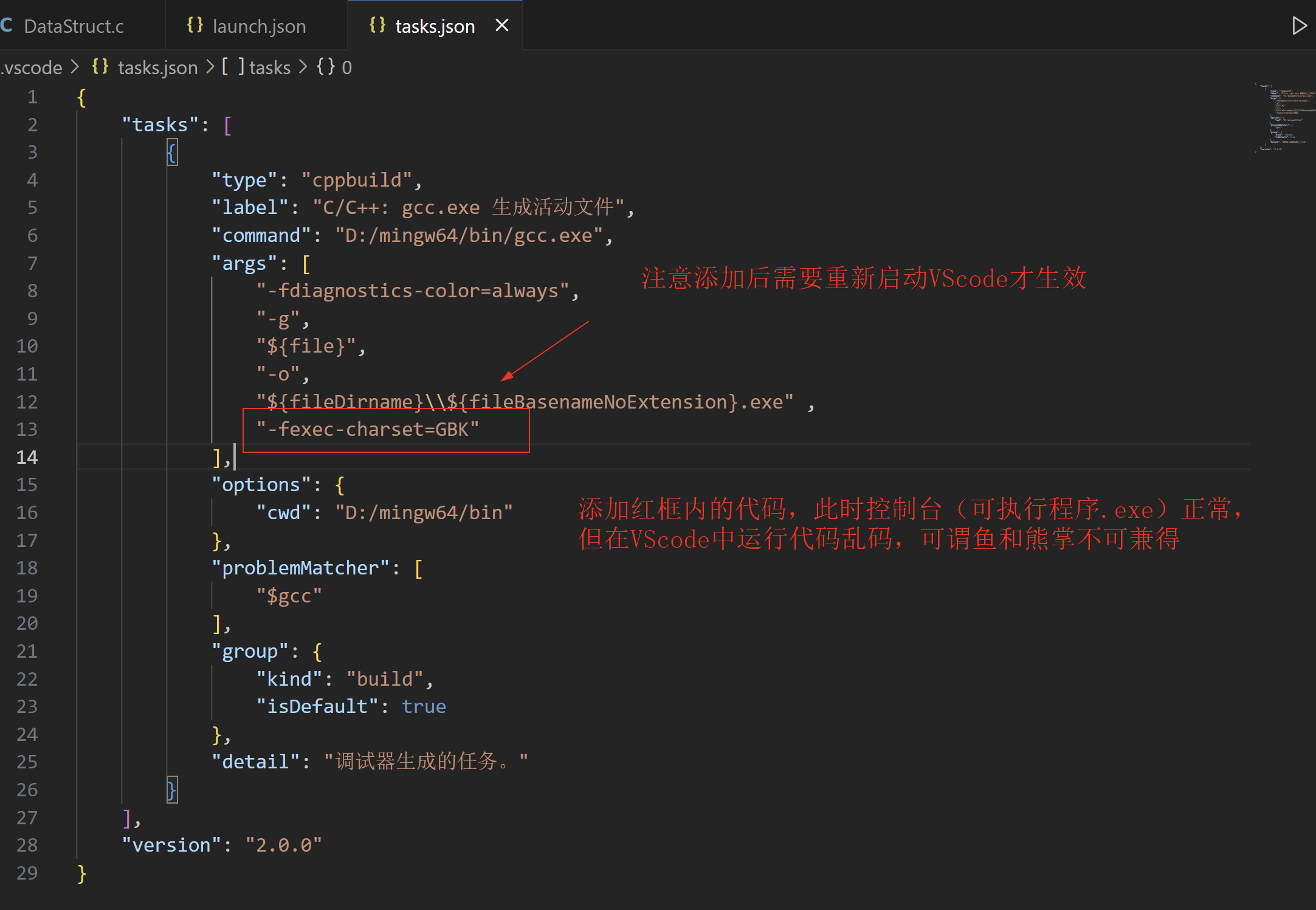Click "-fdiagnostics-color=always" argument
This screenshot has width=1316, height=910.
(413, 291)
